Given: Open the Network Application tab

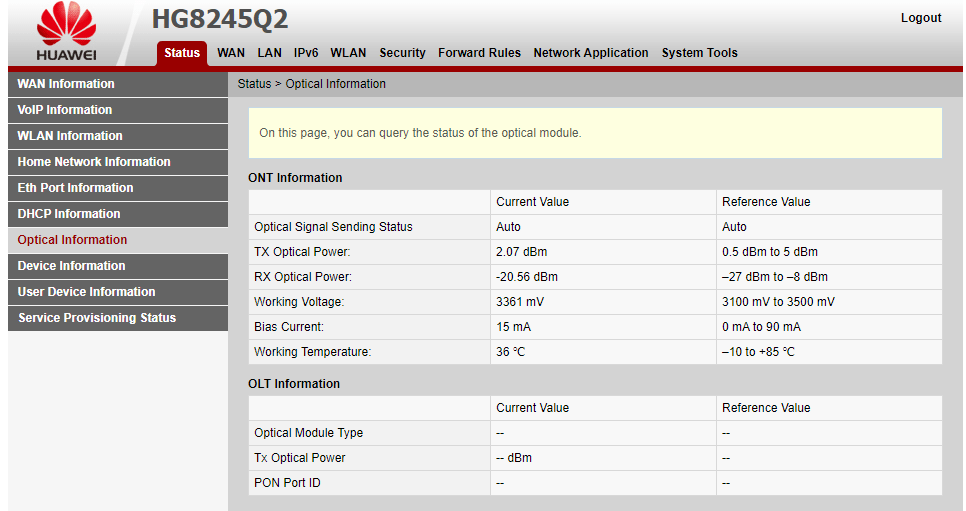Looking at the screenshot, I should (590, 53).
